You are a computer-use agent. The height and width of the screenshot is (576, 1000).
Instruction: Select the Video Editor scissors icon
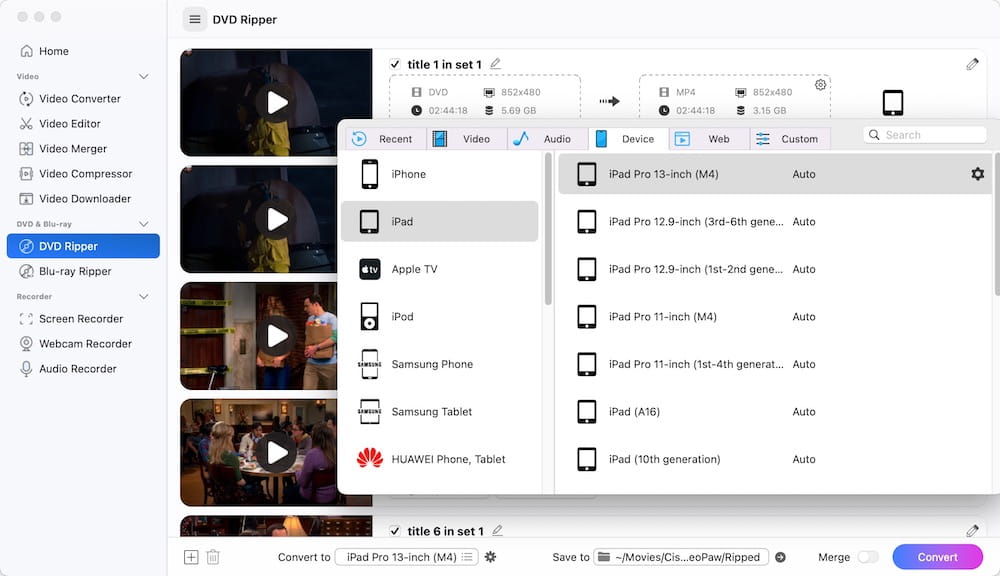(x=26, y=124)
